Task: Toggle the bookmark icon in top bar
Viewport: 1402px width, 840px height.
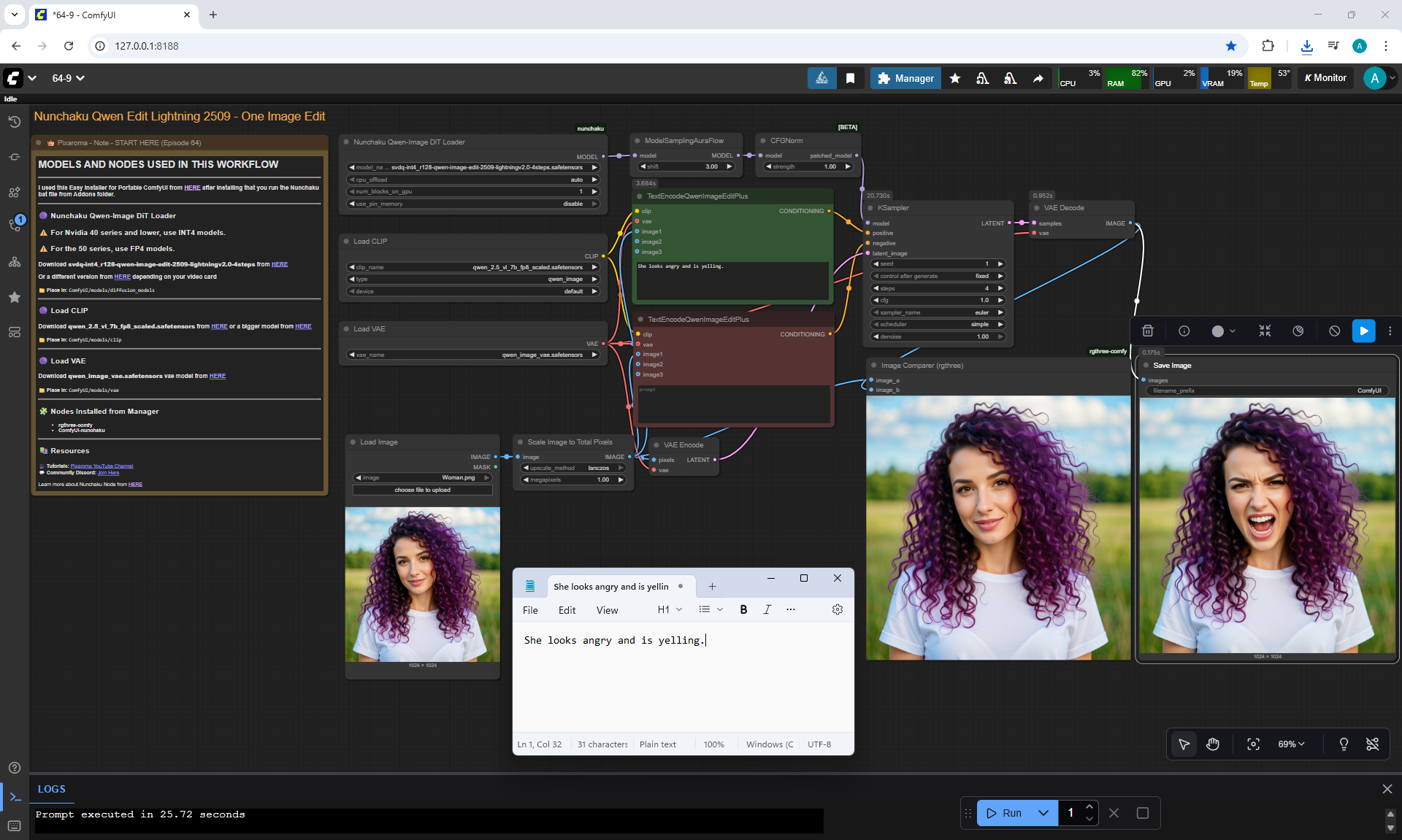Action: (x=850, y=78)
